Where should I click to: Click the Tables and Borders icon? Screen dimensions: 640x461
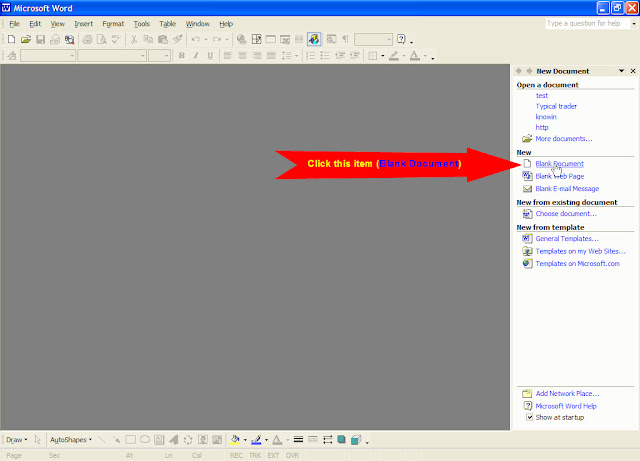point(256,39)
